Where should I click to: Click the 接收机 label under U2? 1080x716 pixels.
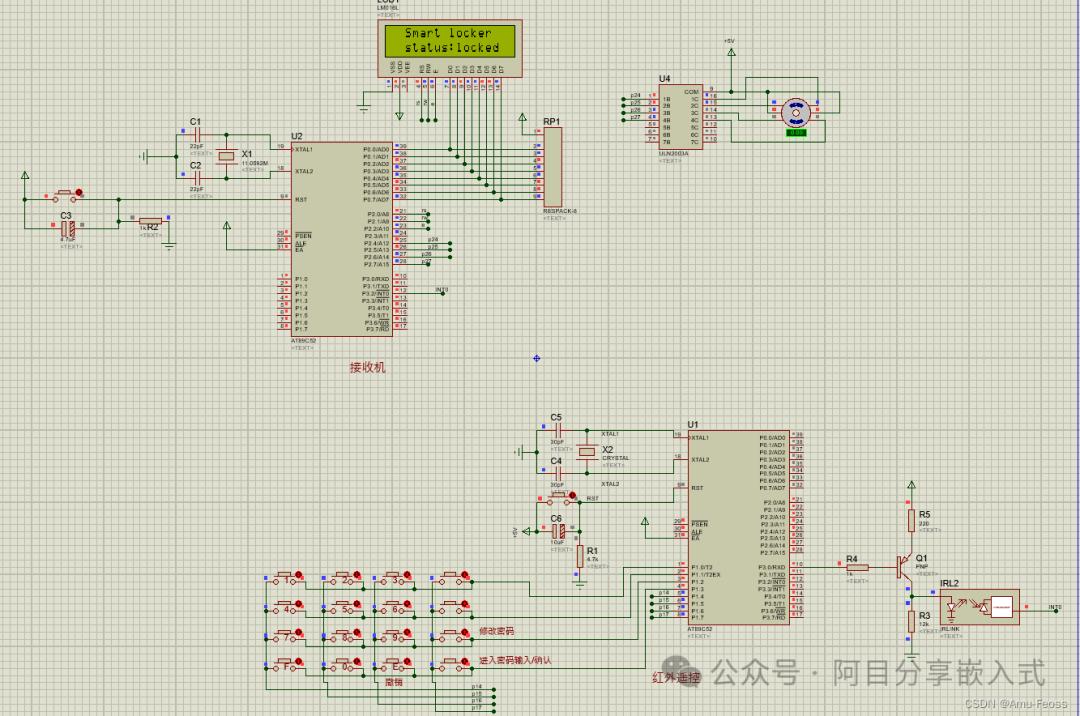[367, 368]
